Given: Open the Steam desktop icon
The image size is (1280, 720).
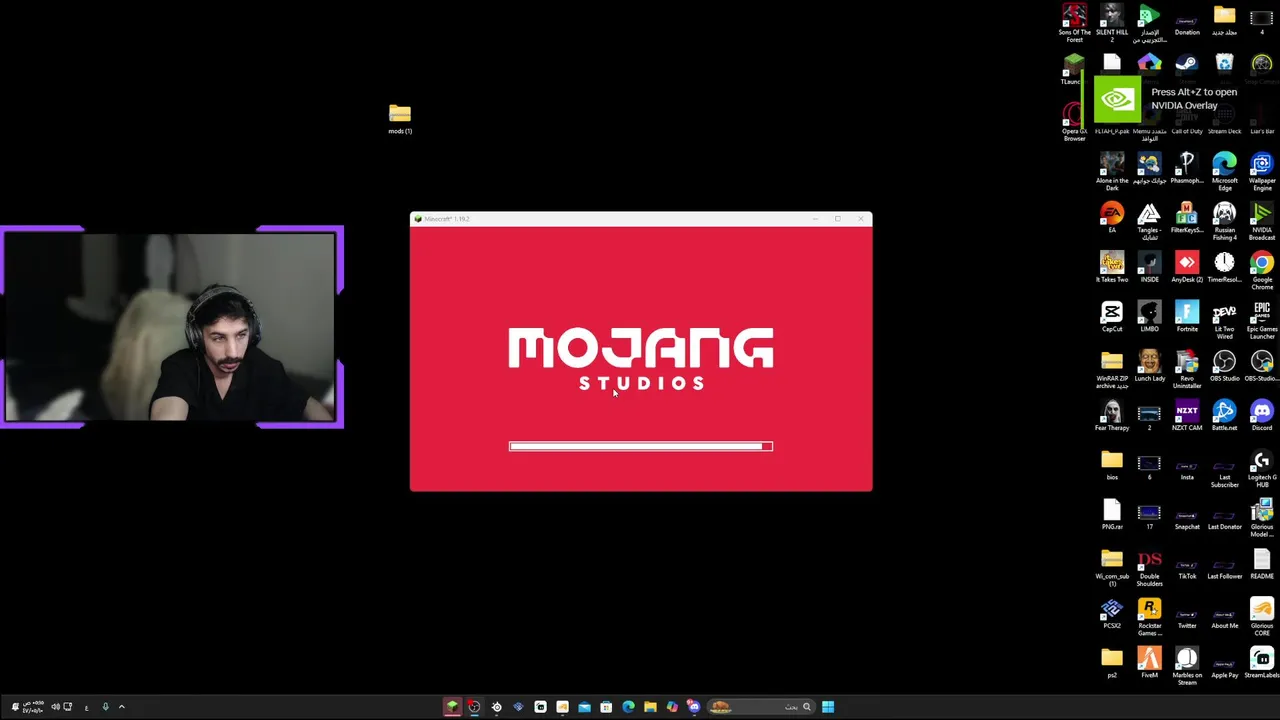Looking at the screenshot, I should tap(1187, 67).
